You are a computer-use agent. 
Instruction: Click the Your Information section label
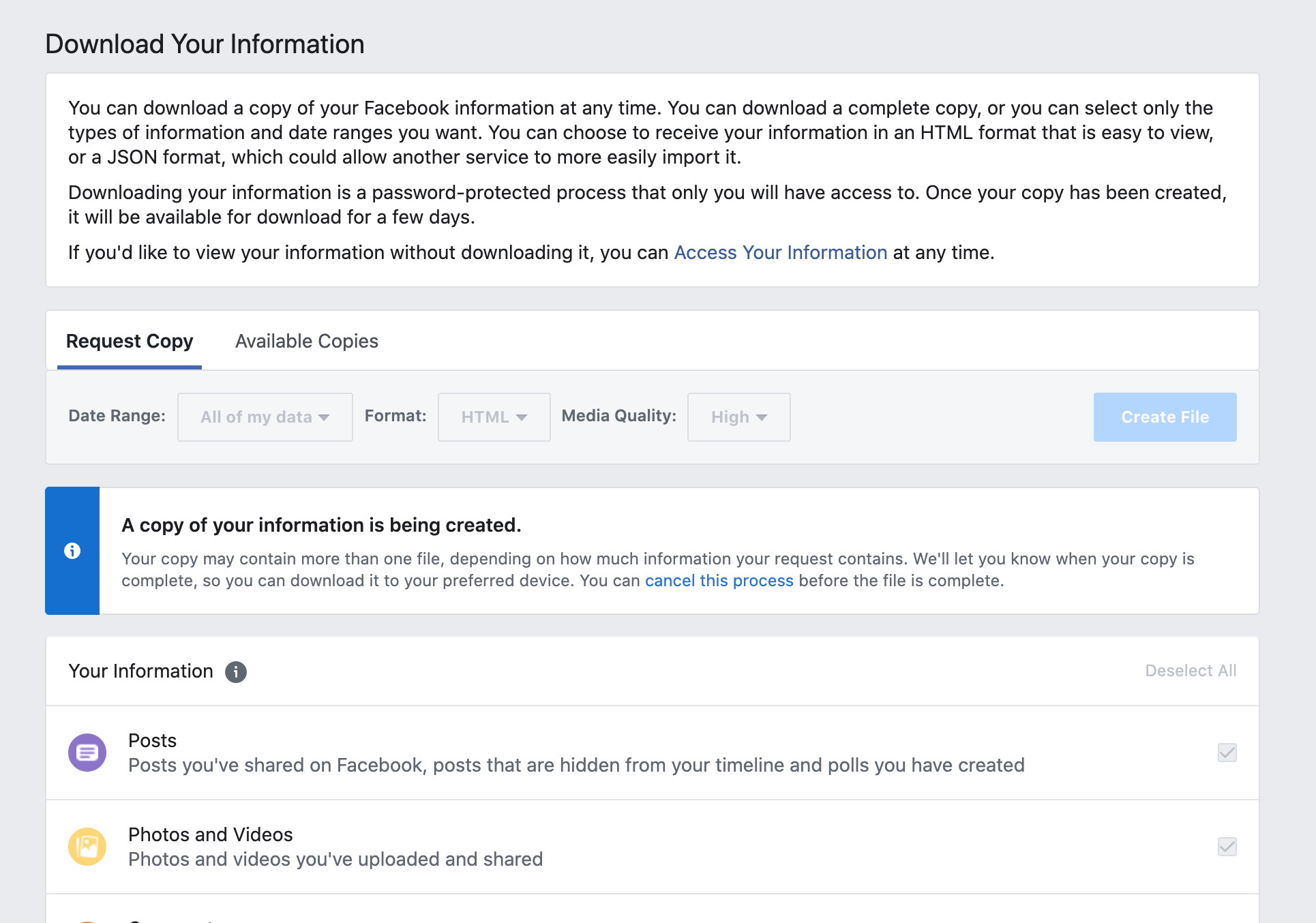pos(141,671)
